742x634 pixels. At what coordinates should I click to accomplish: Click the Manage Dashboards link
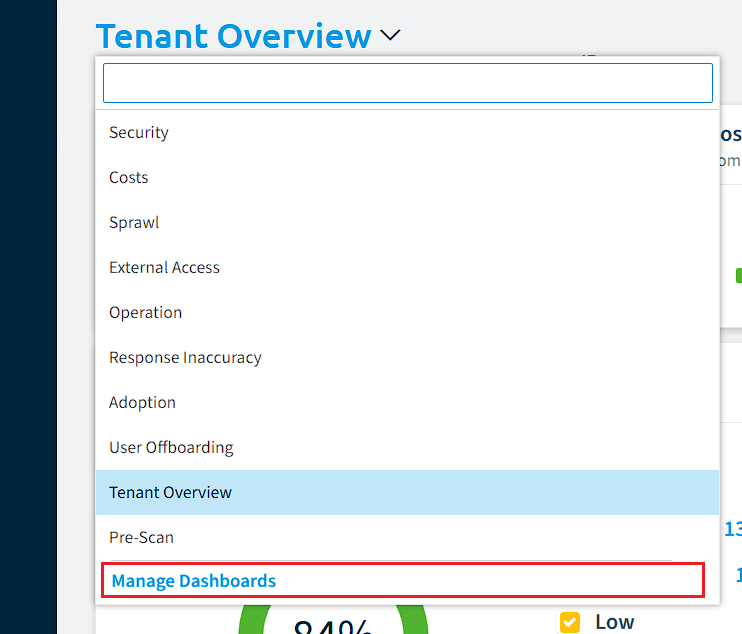[194, 581]
